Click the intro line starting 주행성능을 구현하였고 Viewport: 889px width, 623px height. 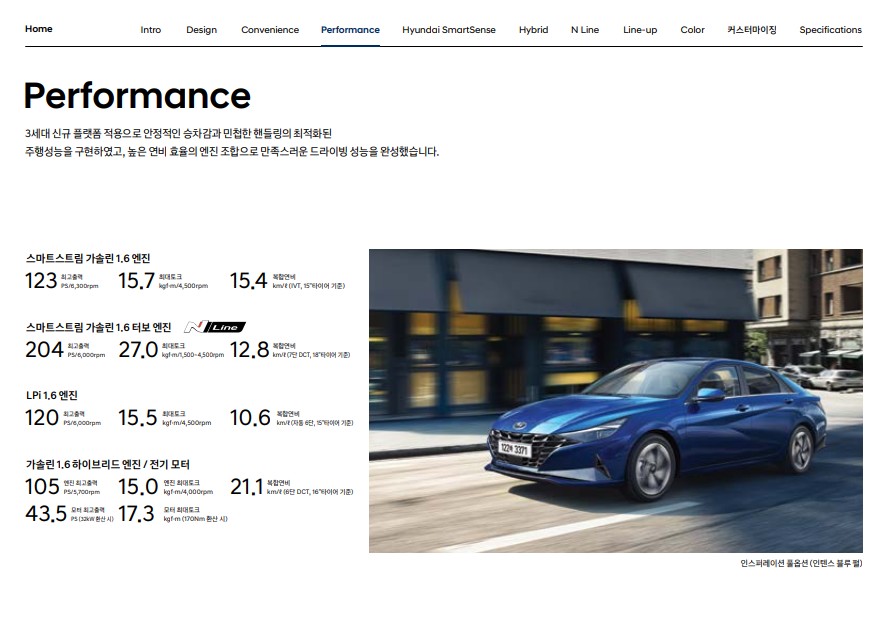tap(232, 152)
